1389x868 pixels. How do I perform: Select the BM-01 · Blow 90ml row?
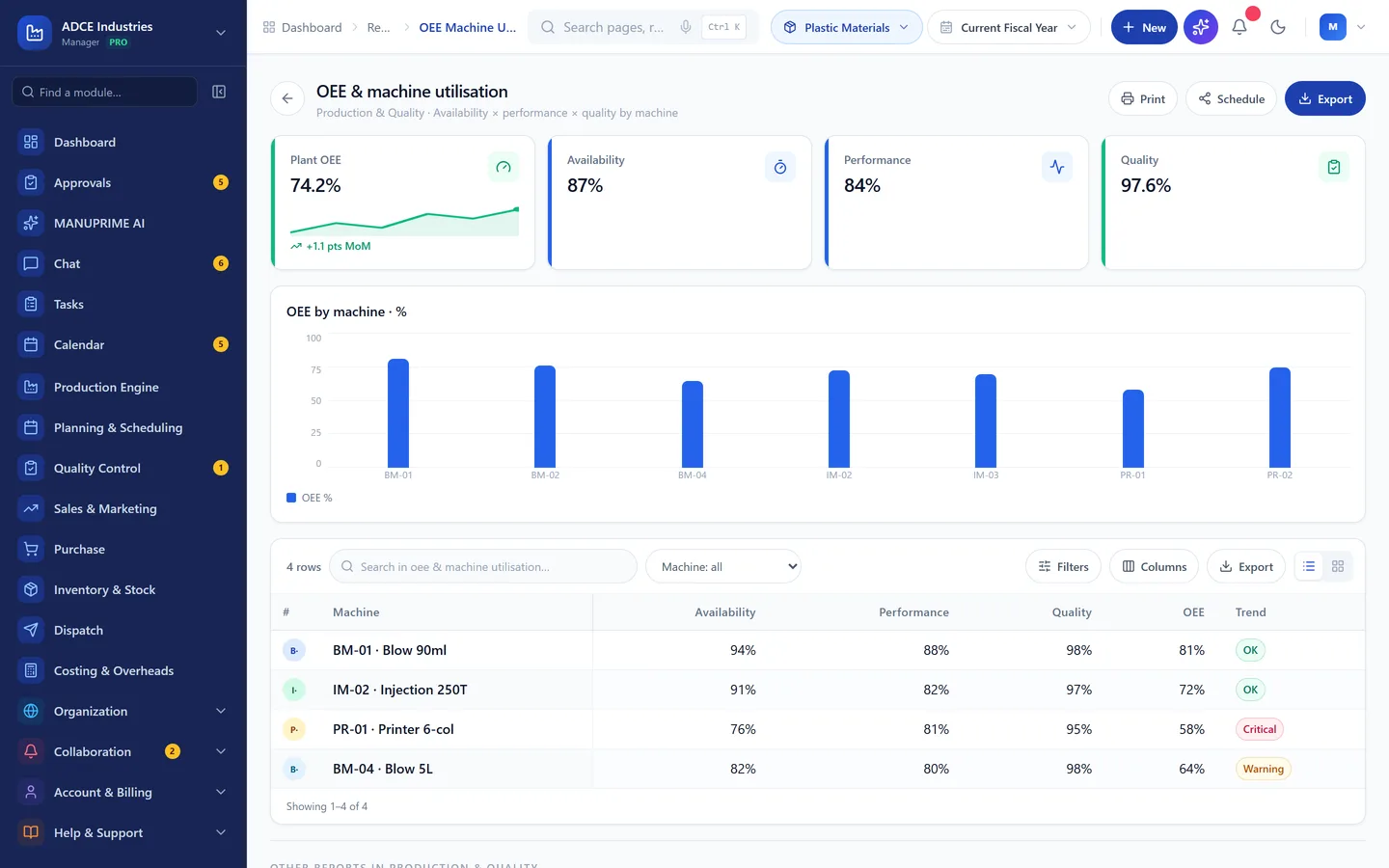(x=818, y=650)
